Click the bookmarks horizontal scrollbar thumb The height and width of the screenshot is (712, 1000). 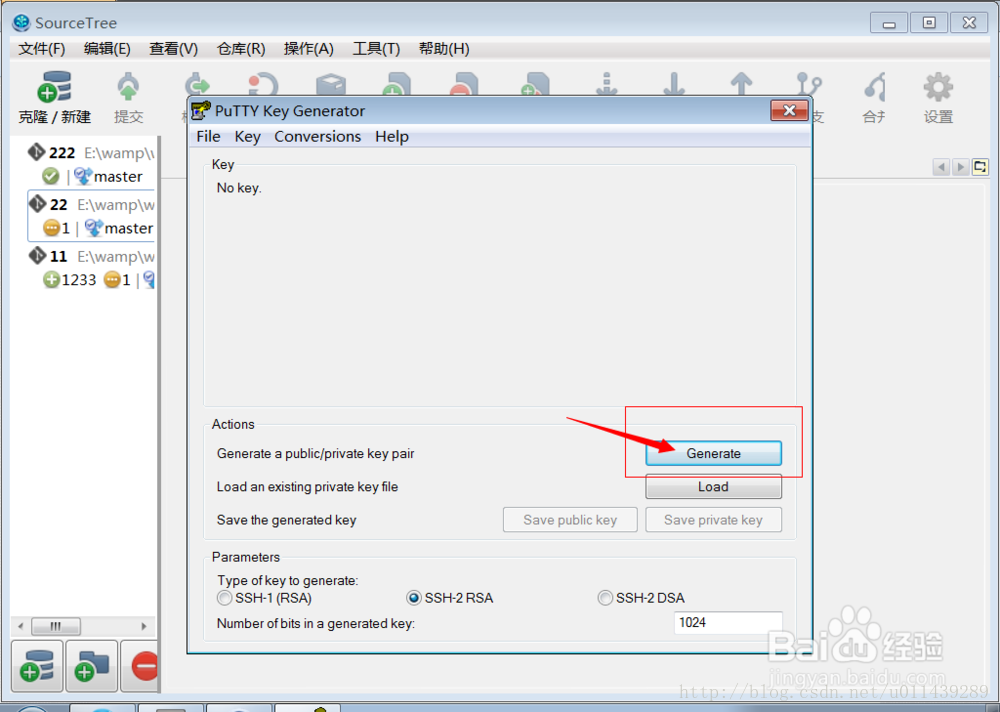click(x=56, y=626)
